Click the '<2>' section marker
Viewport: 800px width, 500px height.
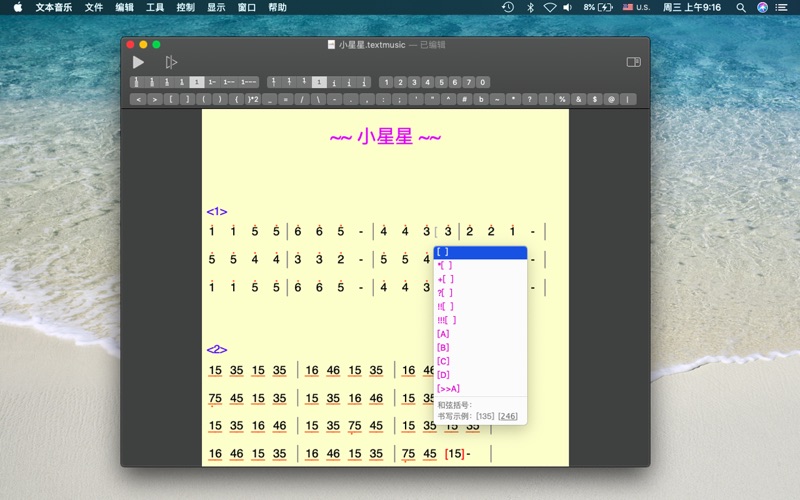(x=216, y=349)
